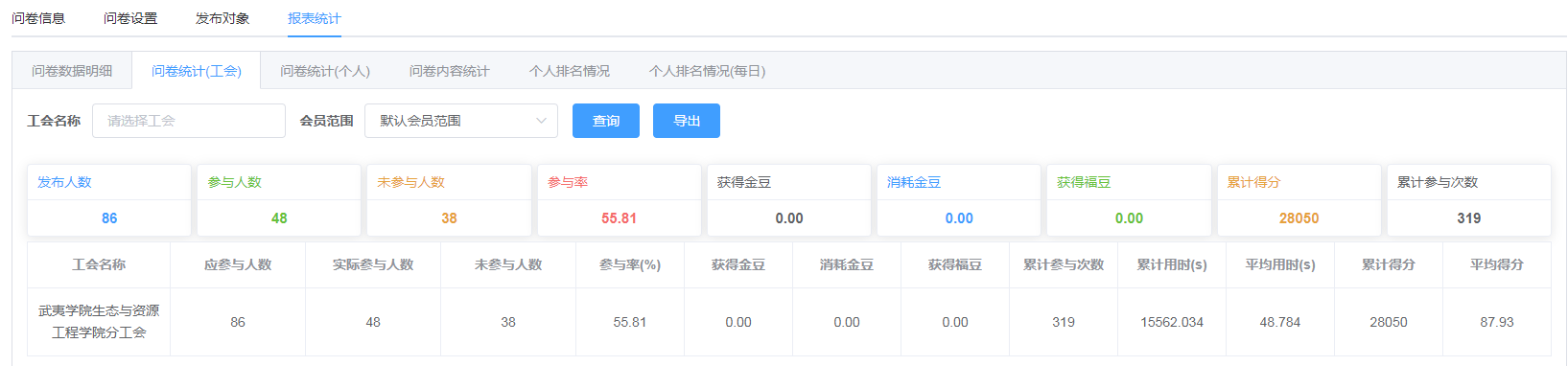Open the 发布对象 tab
Image resolution: width=1568 pixels, height=366 pixels.
pyautogui.click(x=222, y=18)
